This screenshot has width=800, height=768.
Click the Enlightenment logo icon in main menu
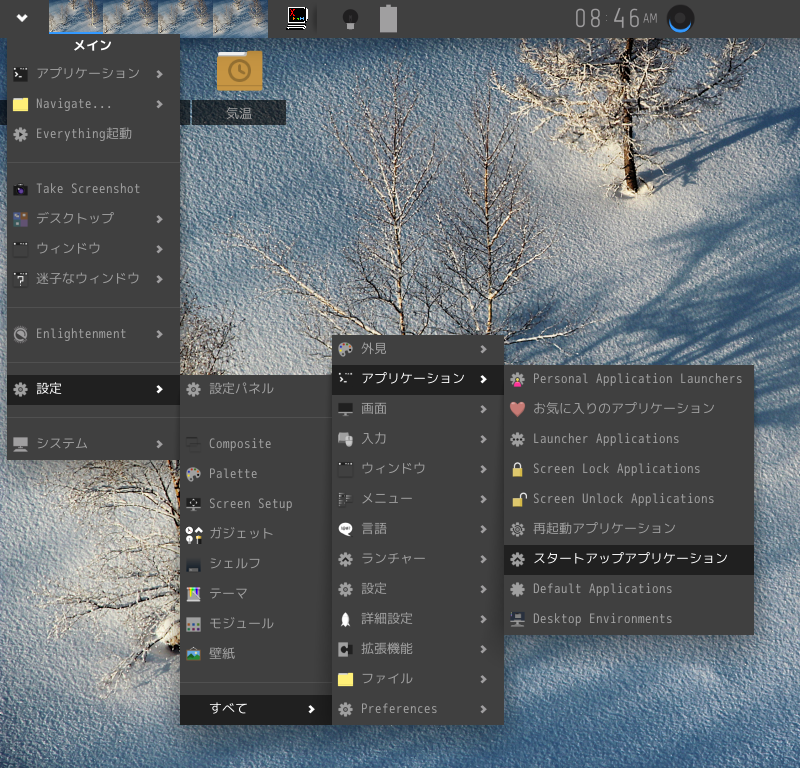click(20, 334)
